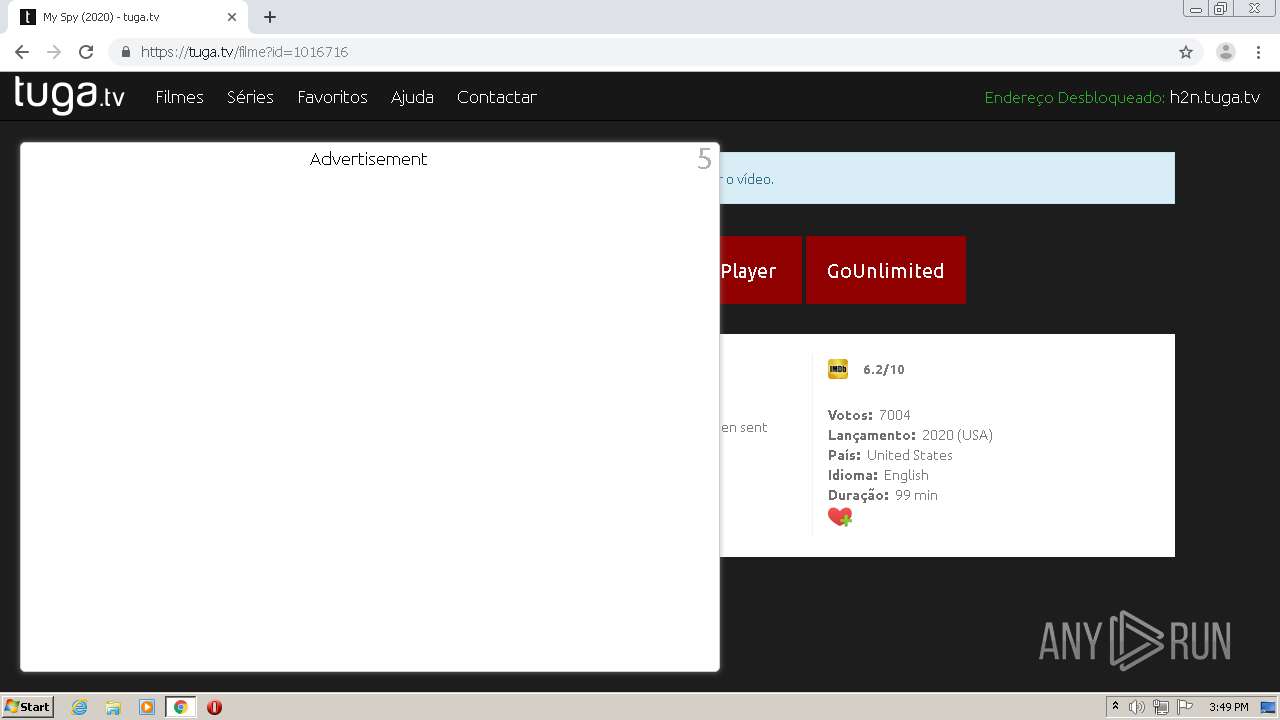Viewport: 1280px width, 720px height.
Task: Open the file explorer folder taskbar icon
Action: click(x=113, y=707)
